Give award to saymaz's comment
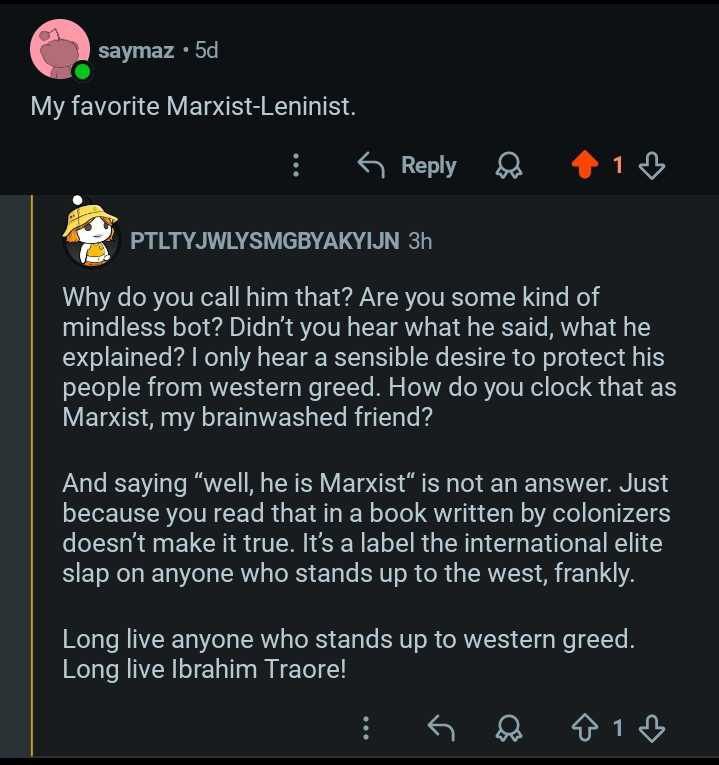This screenshot has height=765, width=719. tap(509, 166)
